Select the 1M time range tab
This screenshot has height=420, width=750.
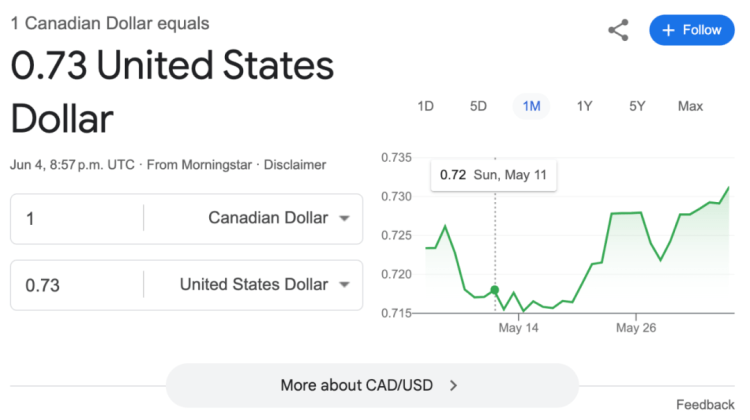point(531,106)
